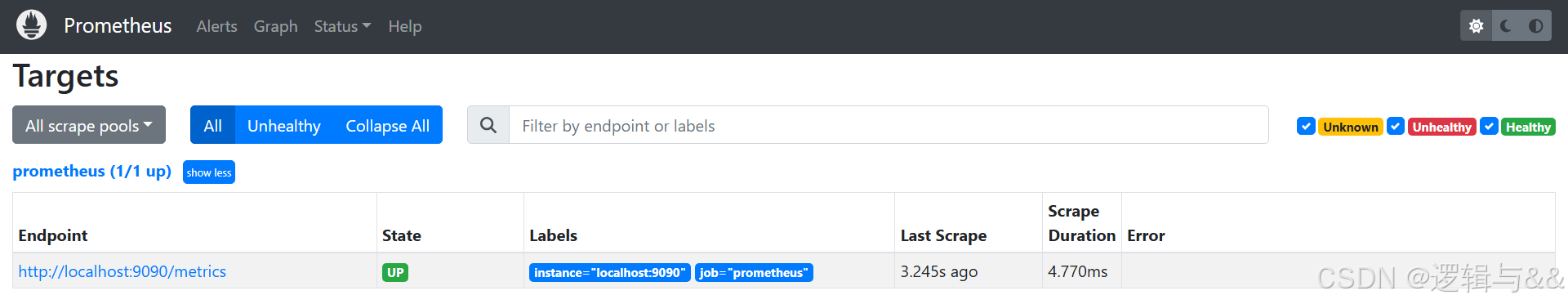The width and height of the screenshot is (1568, 304).
Task: Click the Collapse All button
Action: coord(387,125)
